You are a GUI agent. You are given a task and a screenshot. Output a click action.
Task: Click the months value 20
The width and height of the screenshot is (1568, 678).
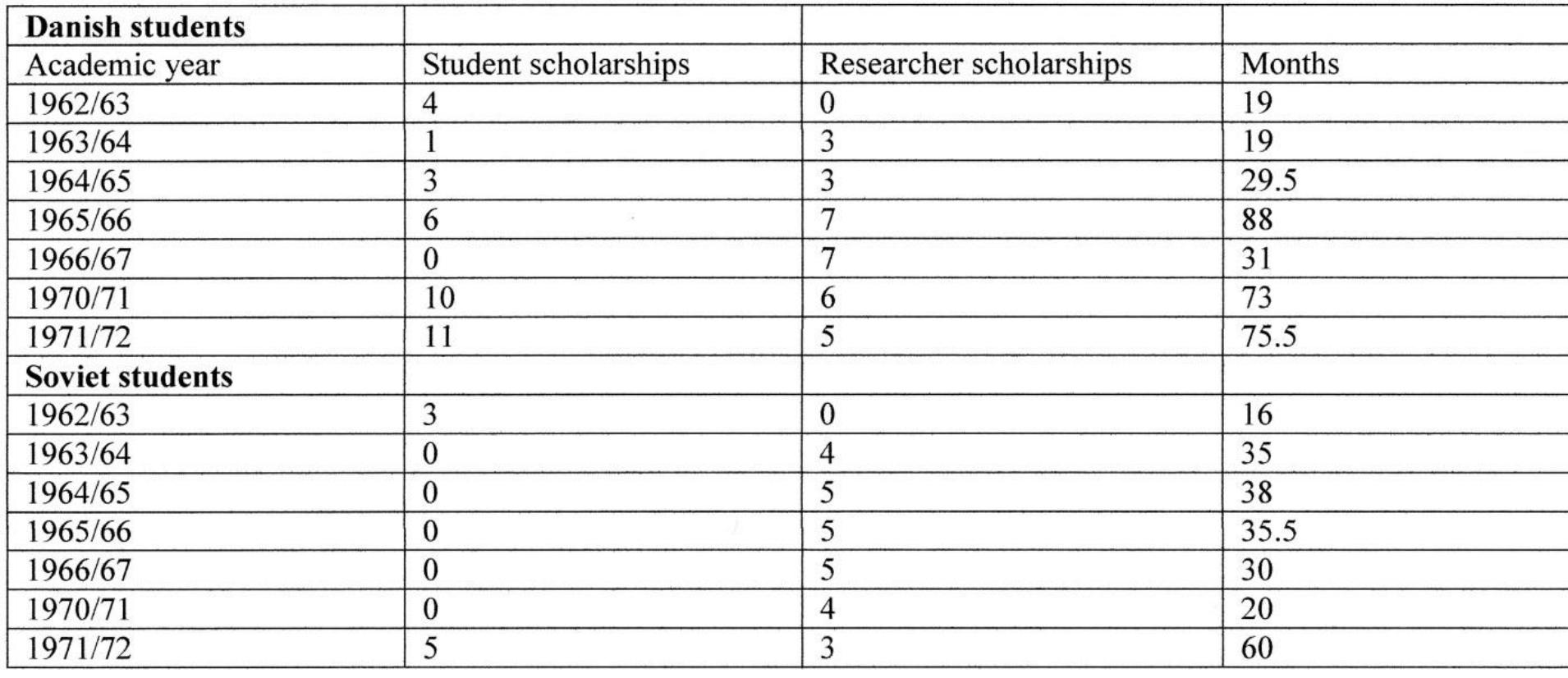pos(1257,609)
